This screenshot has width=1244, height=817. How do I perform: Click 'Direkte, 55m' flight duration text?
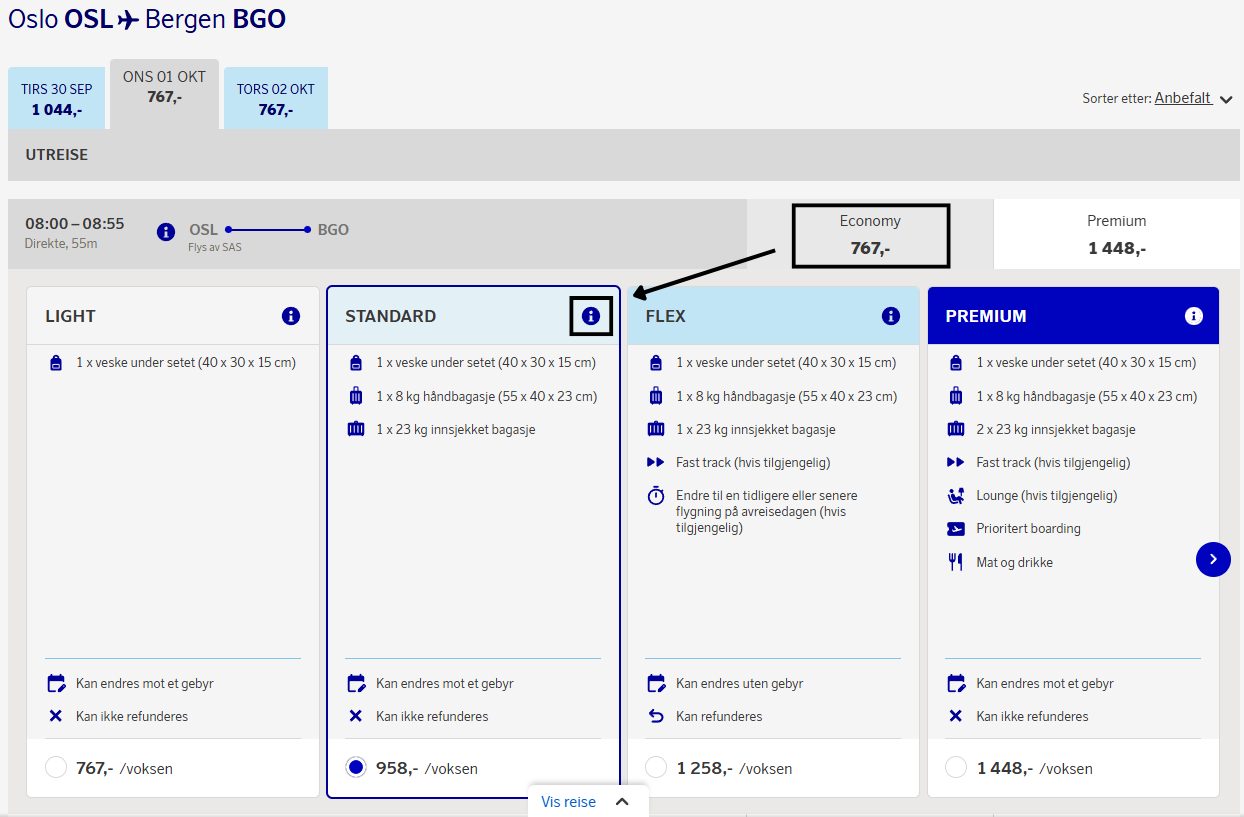coord(61,243)
